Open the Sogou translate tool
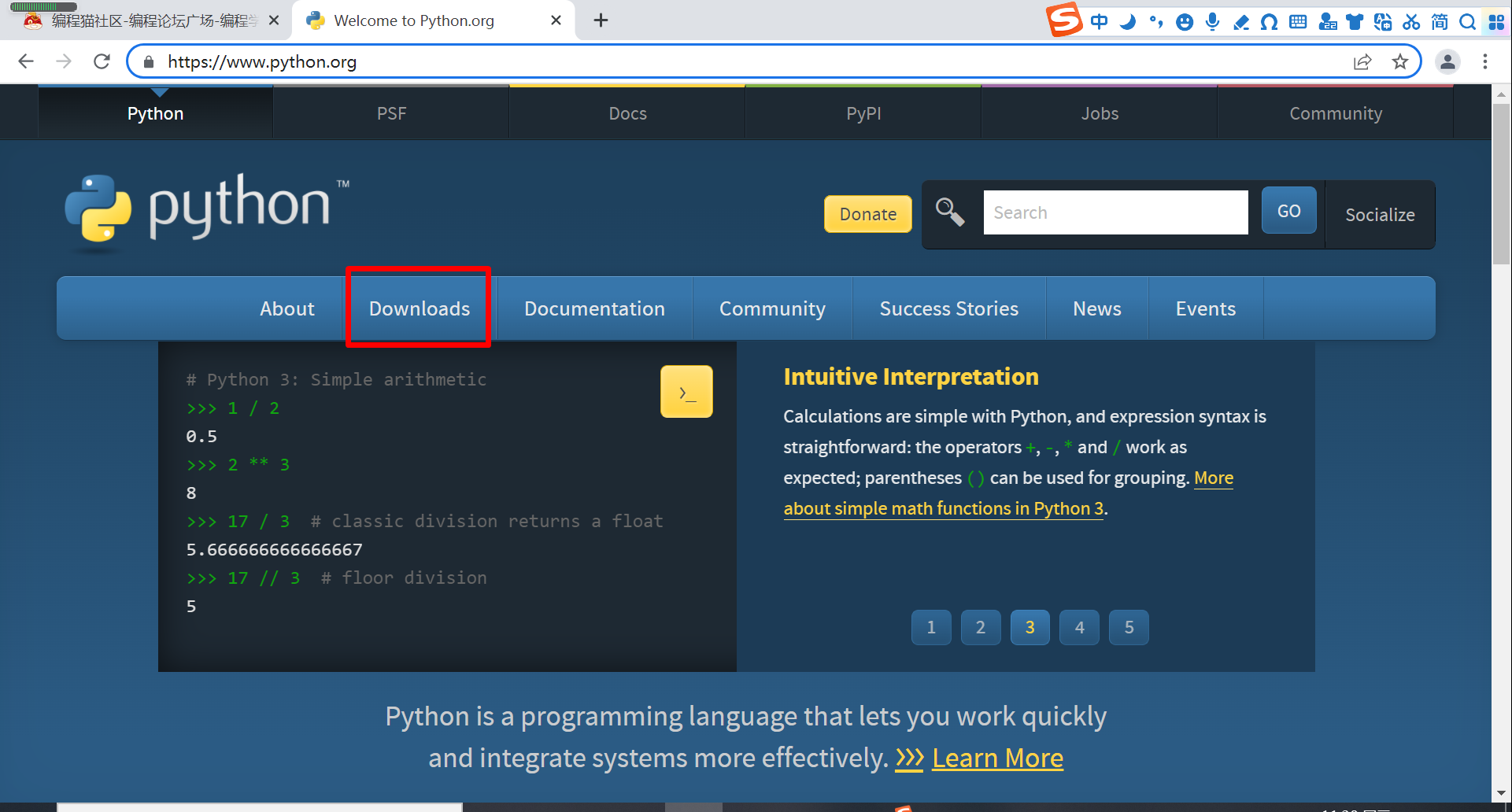The width and height of the screenshot is (1512, 812). point(1383,22)
